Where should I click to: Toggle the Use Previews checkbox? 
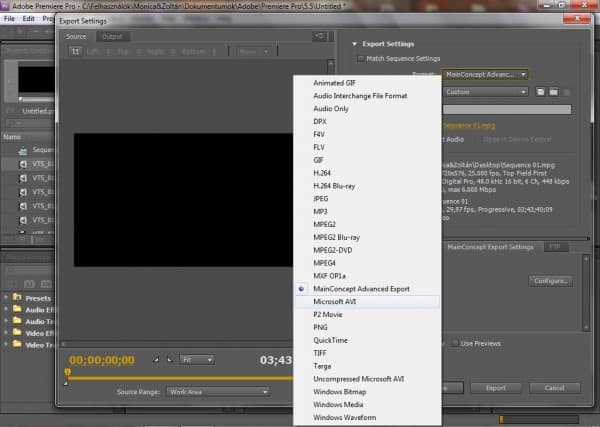coord(453,343)
